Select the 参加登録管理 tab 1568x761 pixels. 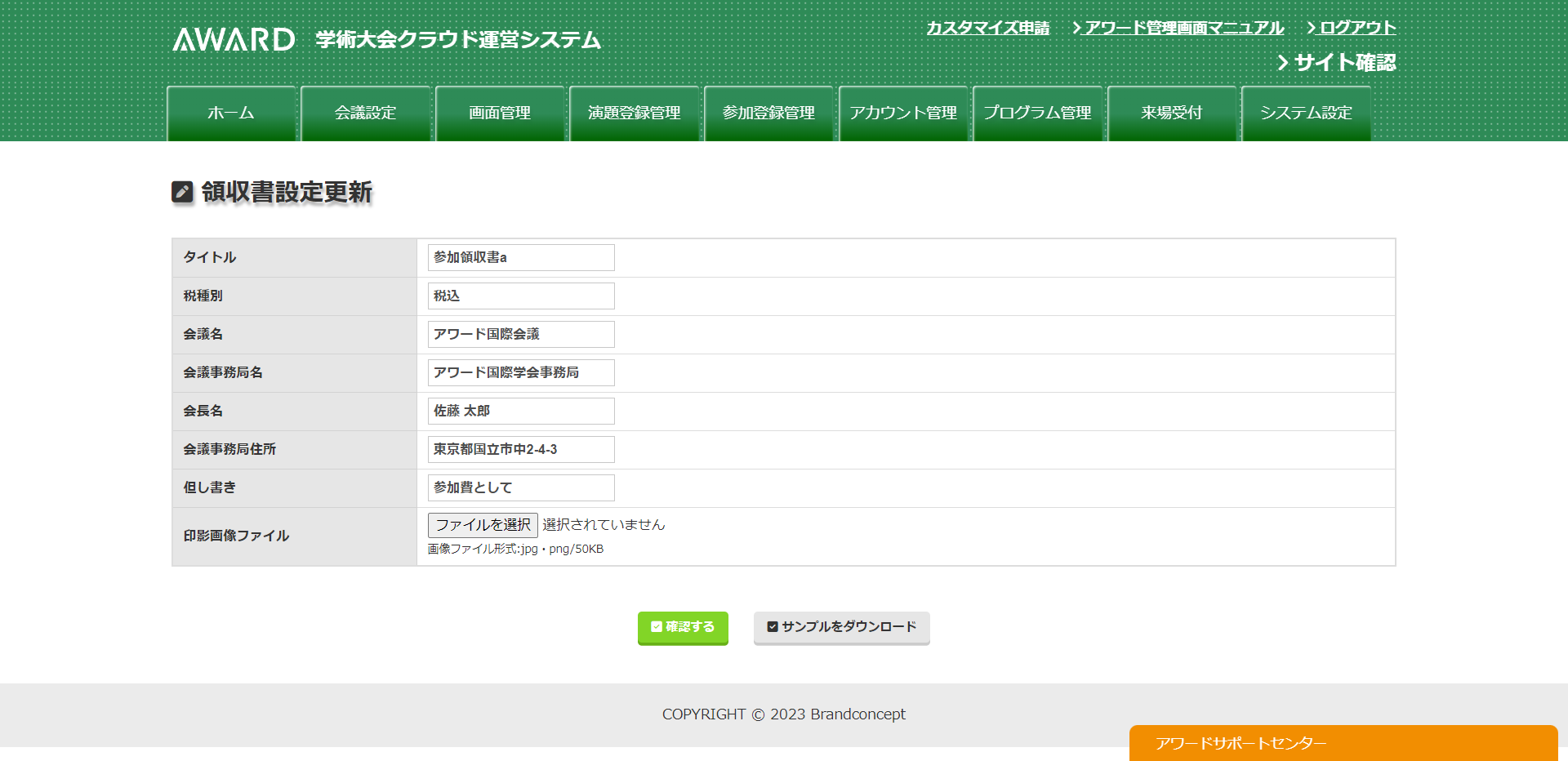click(x=768, y=113)
